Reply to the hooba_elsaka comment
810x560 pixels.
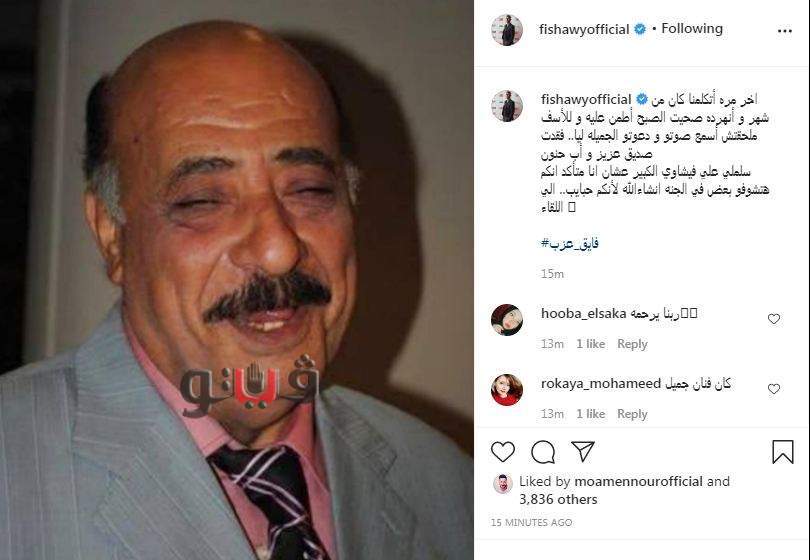click(632, 344)
